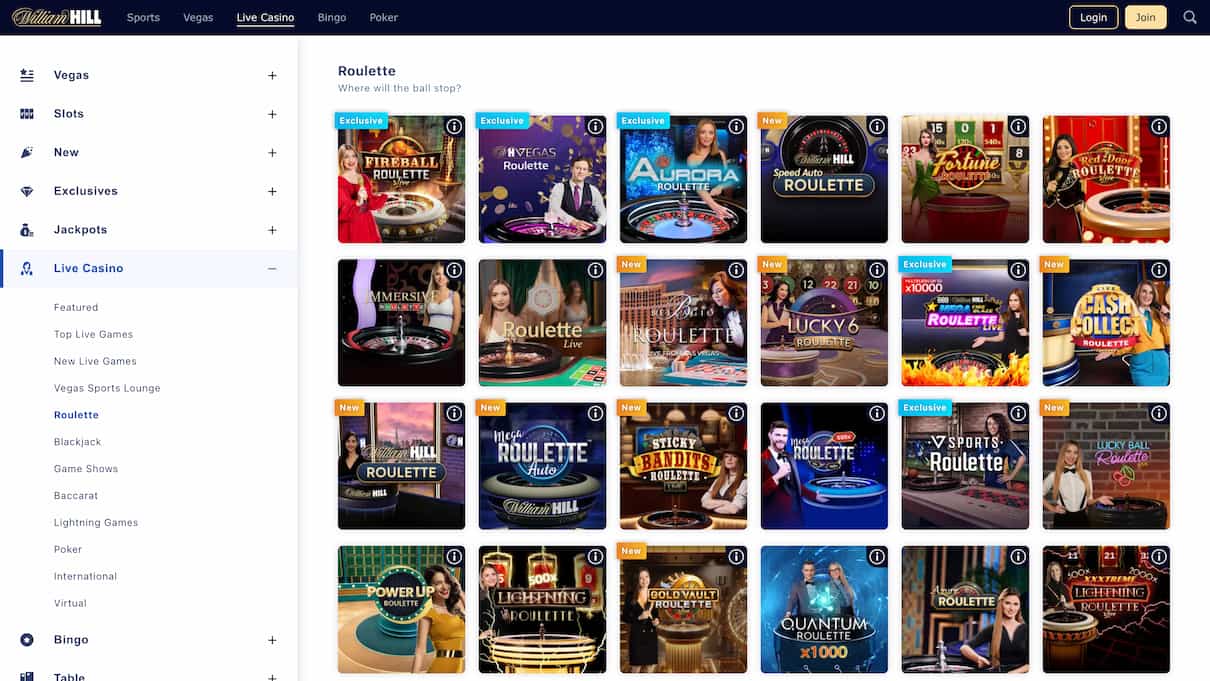Show info for Lucky Ball Roulette
The width and height of the screenshot is (1210, 681).
[1159, 413]
